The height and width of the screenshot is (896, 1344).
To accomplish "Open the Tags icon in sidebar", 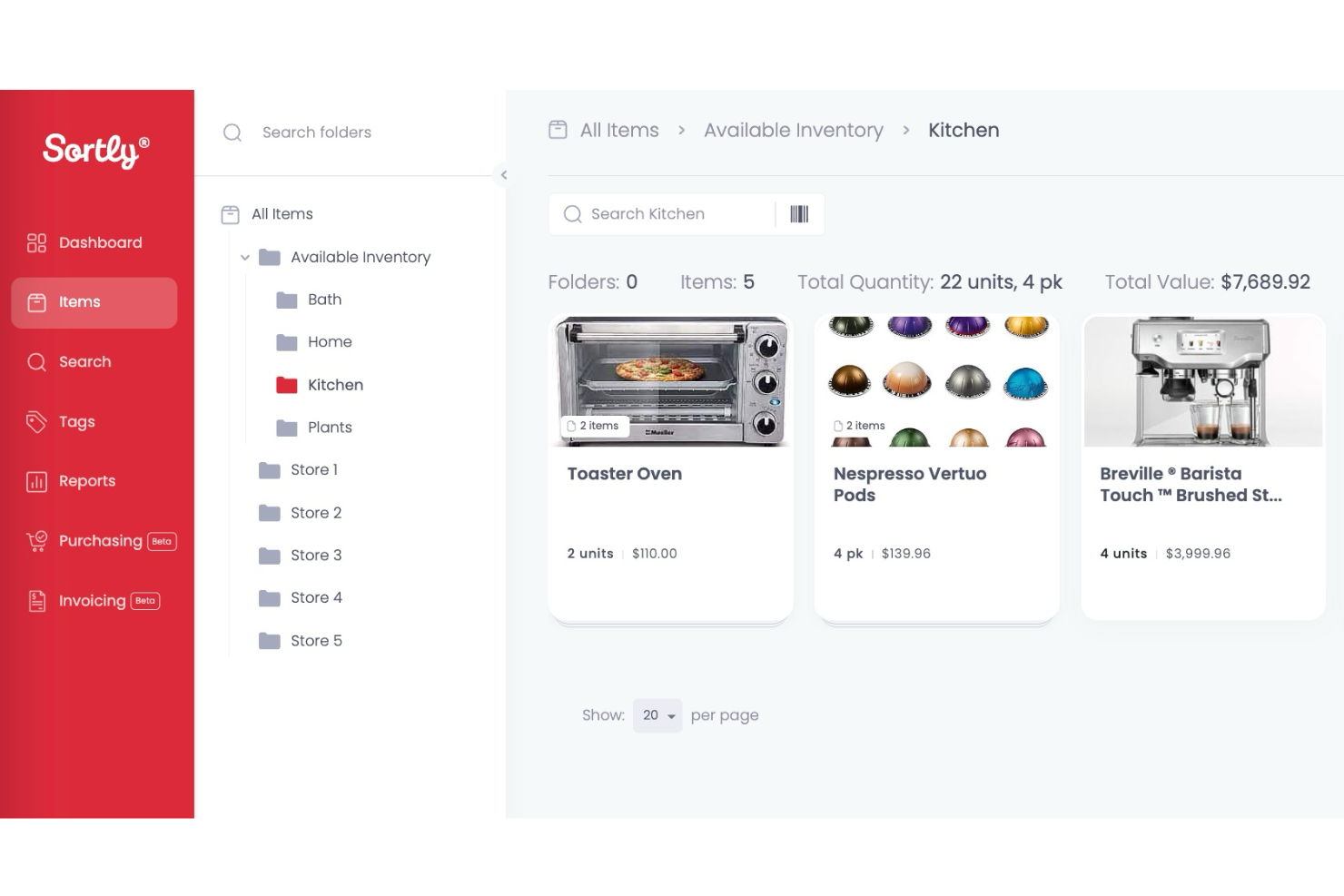I will pos(36,421).
